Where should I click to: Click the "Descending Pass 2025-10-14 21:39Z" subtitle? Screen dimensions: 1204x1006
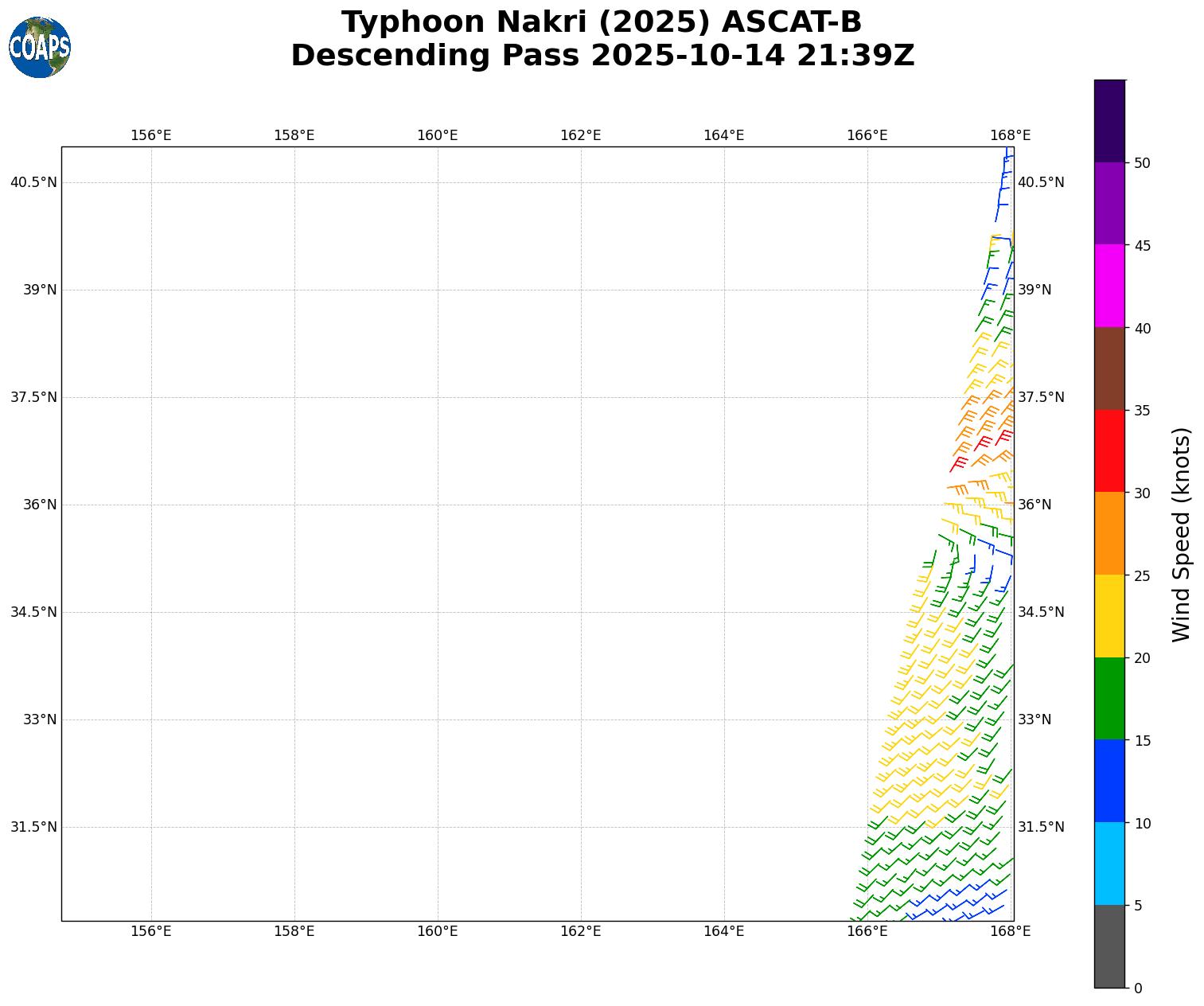[602, 56]
